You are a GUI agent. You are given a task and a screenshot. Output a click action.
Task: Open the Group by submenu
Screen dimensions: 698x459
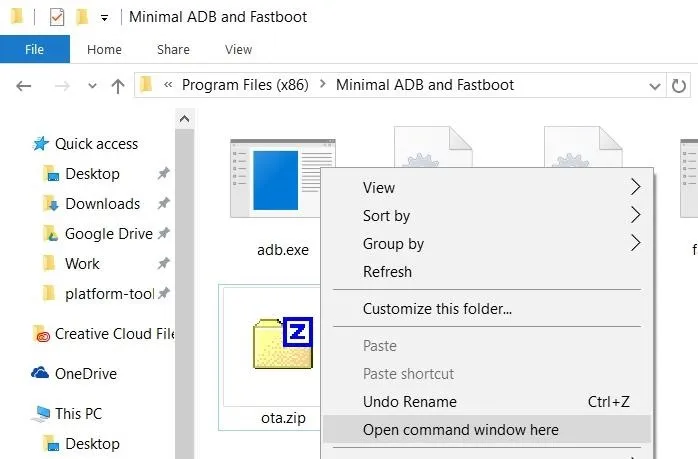click(487, 244)
